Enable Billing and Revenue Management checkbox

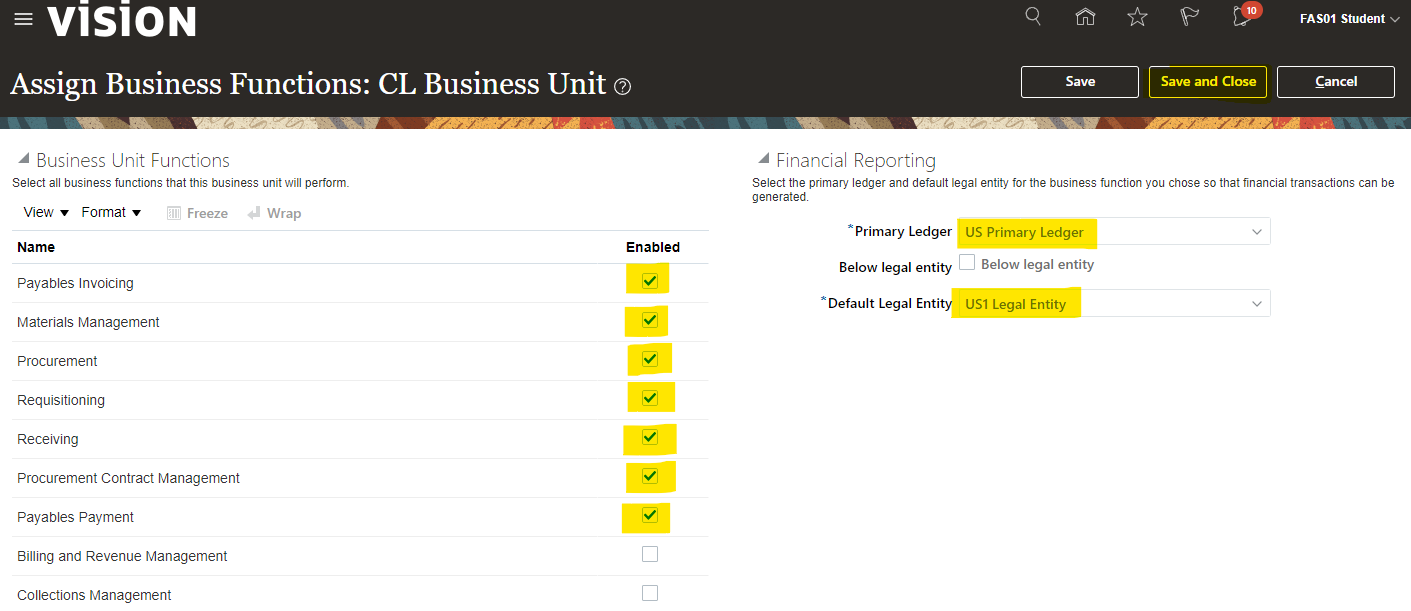coord(650,554)
